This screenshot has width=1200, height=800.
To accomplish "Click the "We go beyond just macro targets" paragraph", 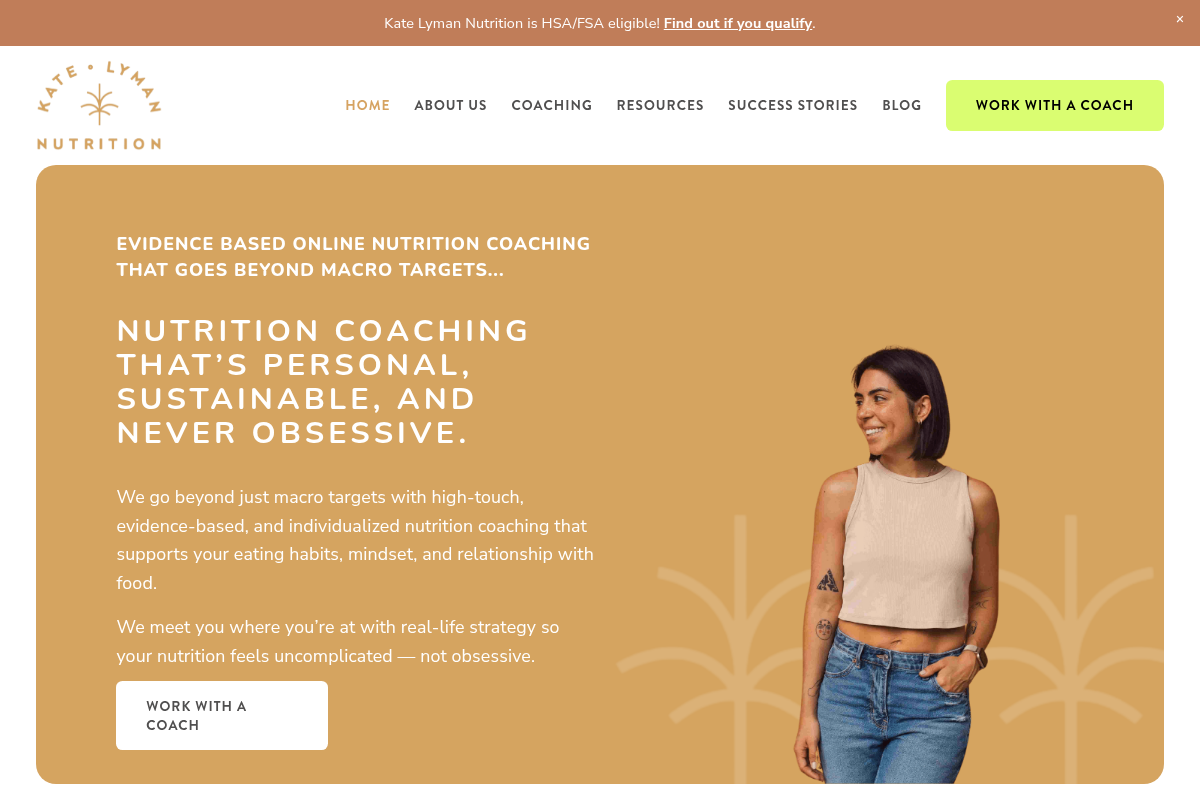I will pos(355,539).
